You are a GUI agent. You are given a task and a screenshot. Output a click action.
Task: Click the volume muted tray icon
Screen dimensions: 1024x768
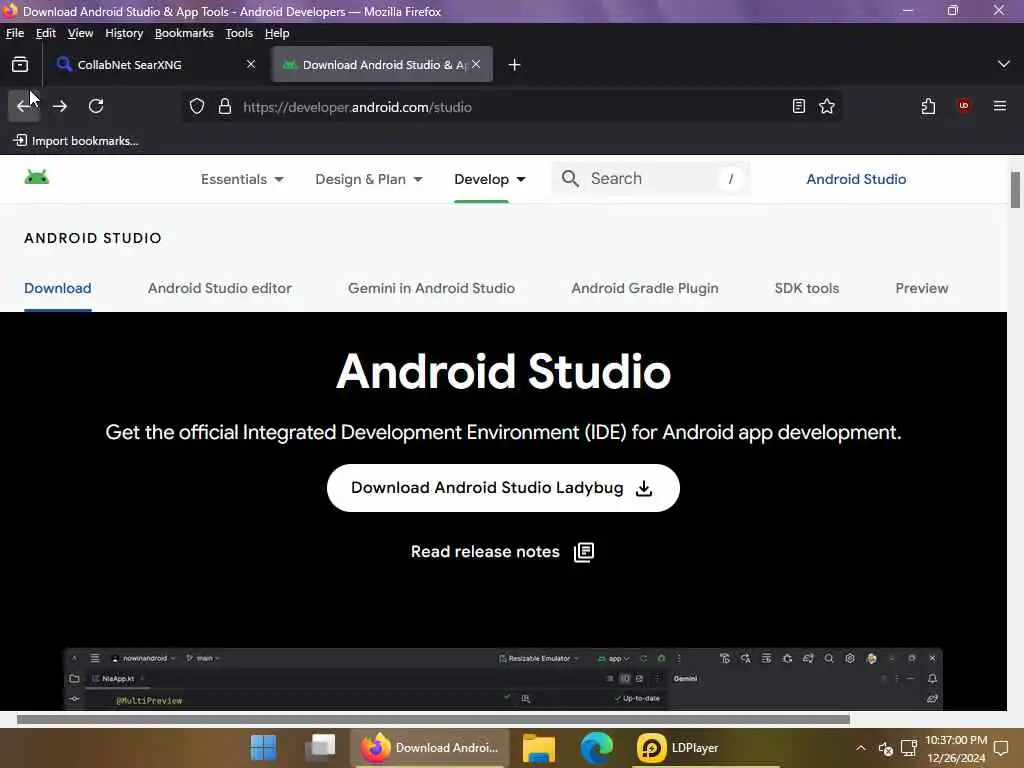pyautogui.click(x=886, y=748)
